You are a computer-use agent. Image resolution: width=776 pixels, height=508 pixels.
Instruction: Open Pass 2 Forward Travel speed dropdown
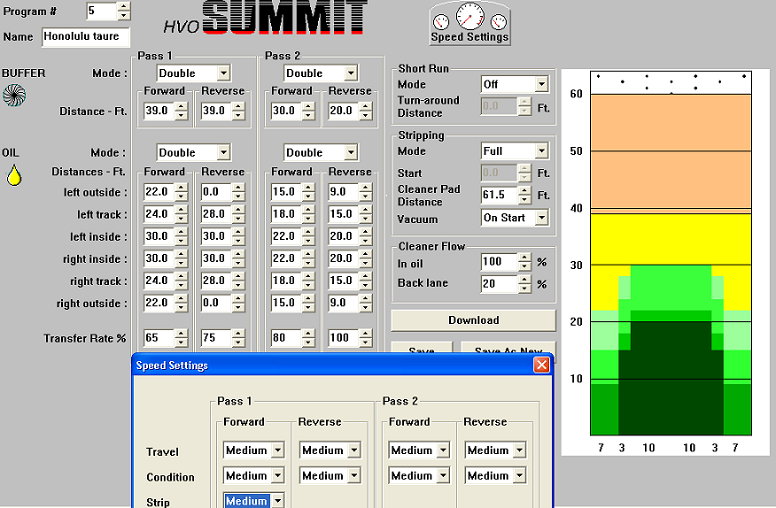coord(443,450)
